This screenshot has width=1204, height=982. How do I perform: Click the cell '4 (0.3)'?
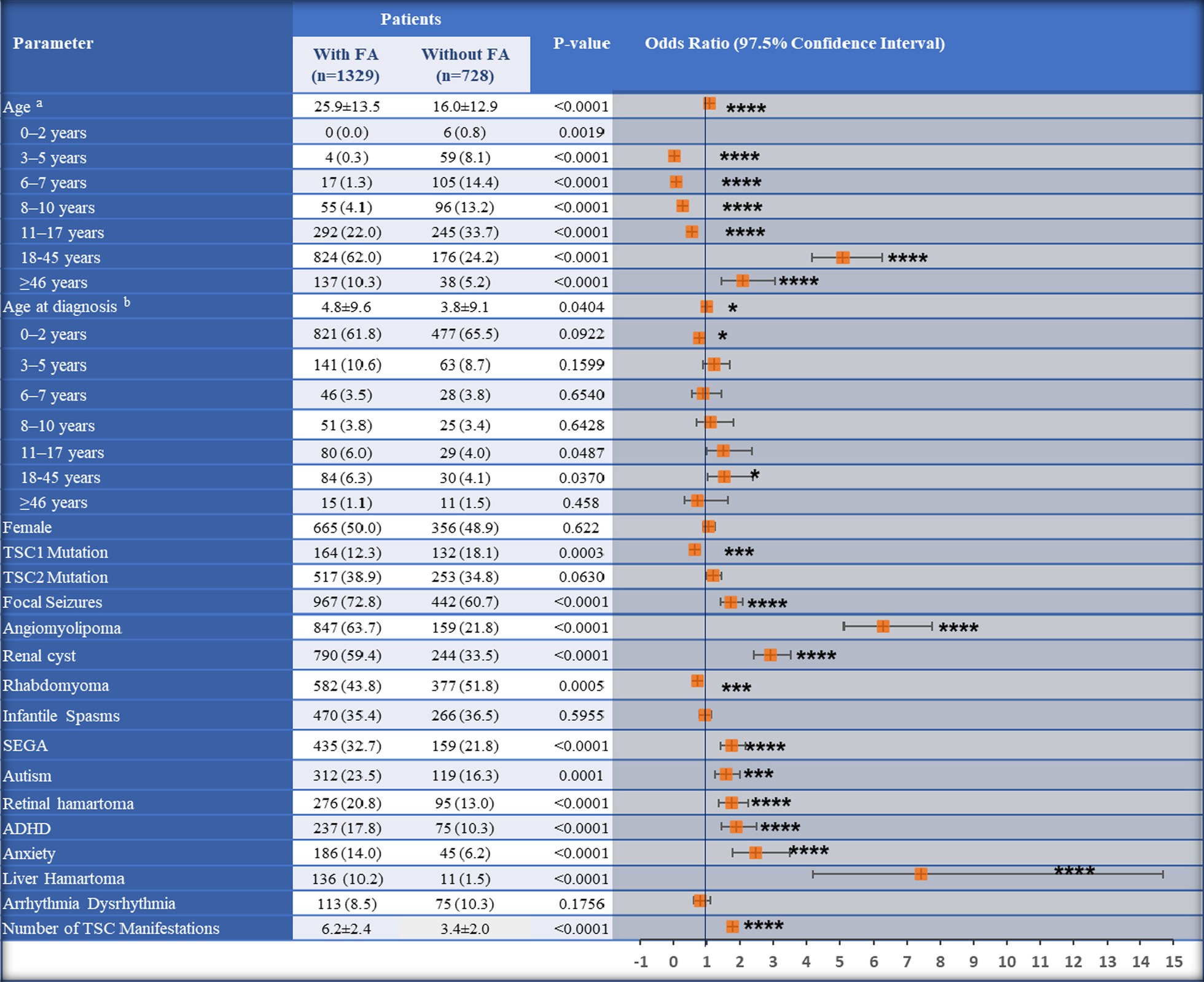pos(347,157)
